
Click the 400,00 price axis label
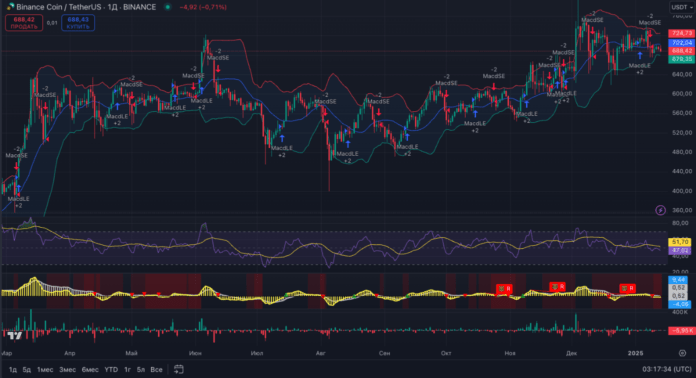[682, 191]
